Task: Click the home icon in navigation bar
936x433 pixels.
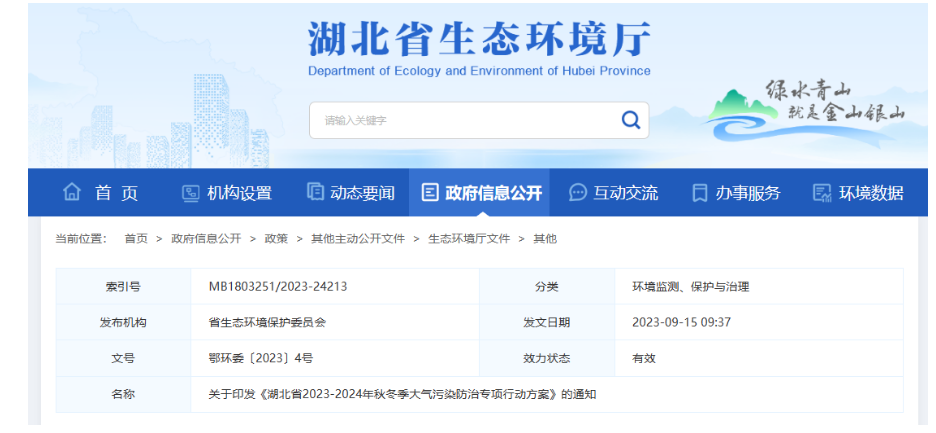Action: [72, 192]
